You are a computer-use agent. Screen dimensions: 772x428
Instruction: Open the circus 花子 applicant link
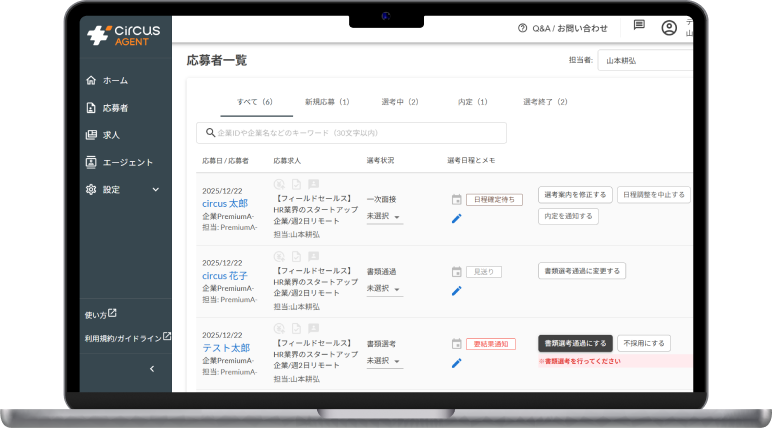[225, 276]
